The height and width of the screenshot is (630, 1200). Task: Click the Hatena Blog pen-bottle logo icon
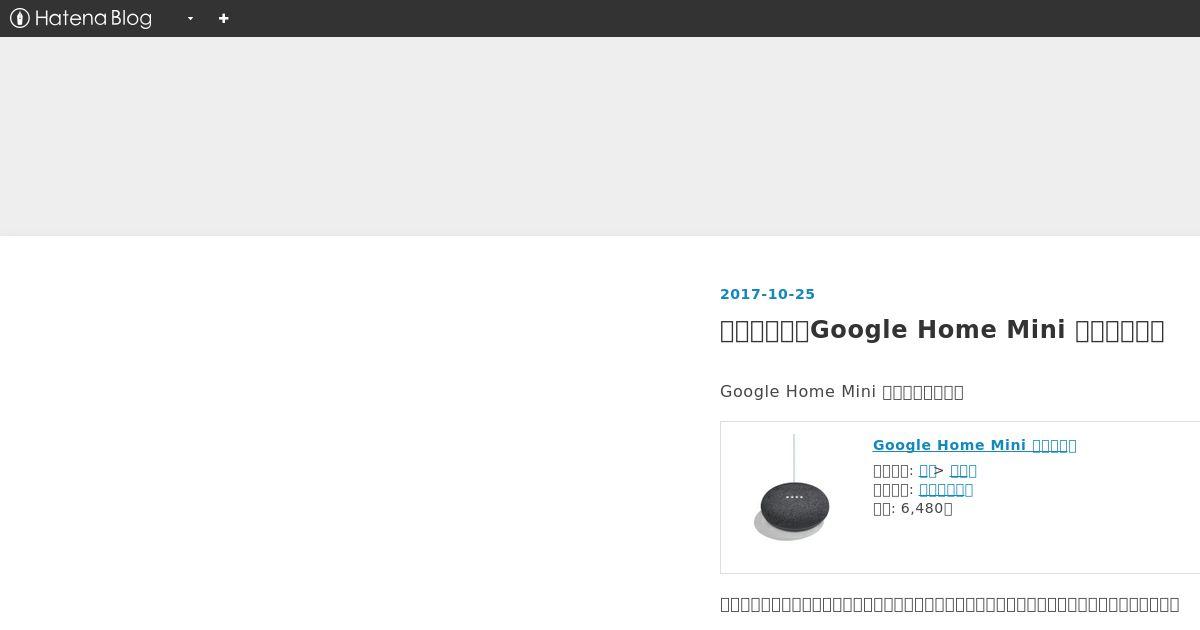pos(20,18)
